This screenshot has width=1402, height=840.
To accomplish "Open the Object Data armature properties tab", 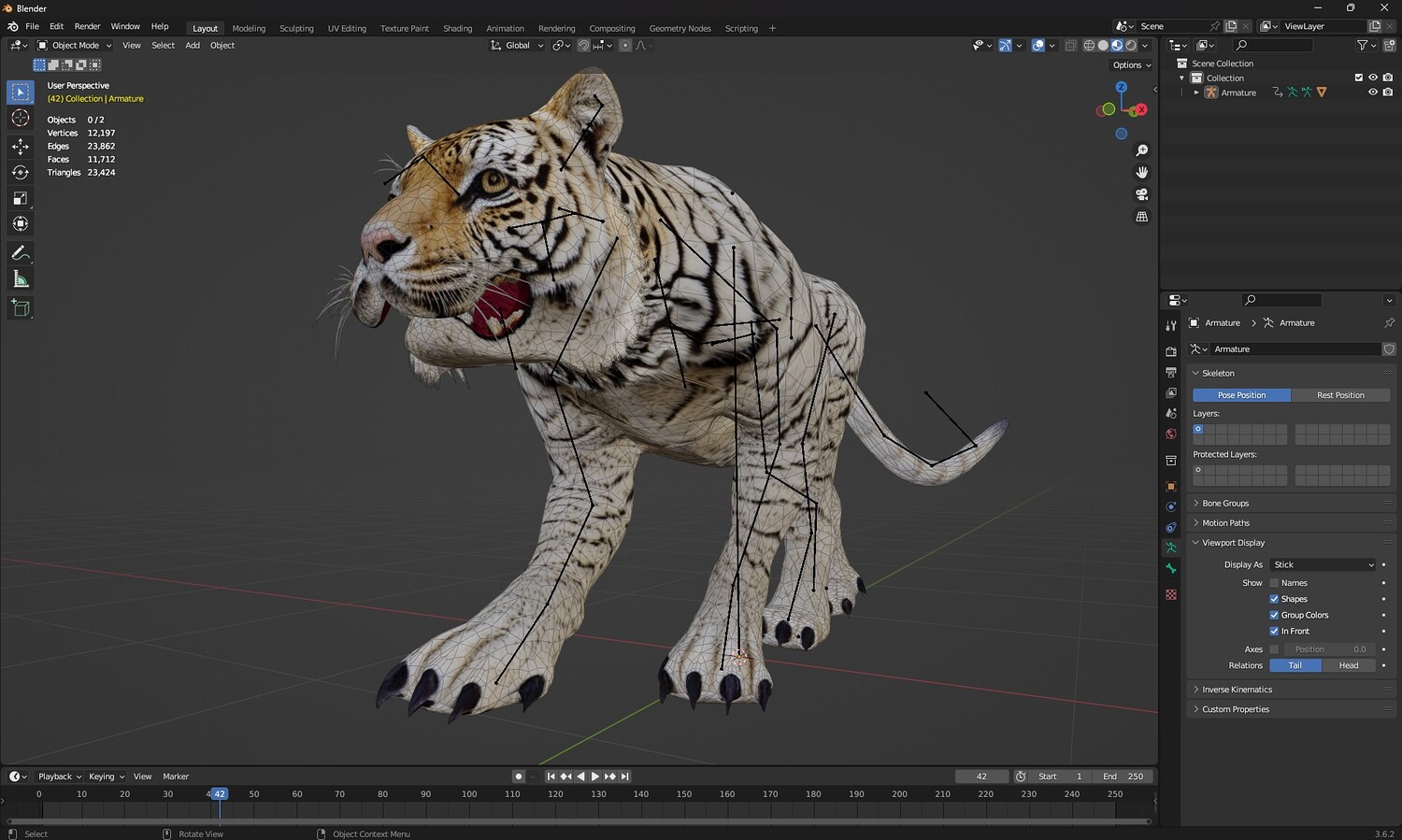I will (x=1171, y=548).
